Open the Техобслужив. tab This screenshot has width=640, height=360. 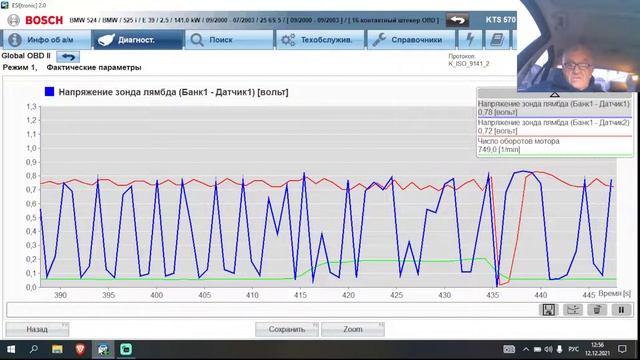coord(320,40)
